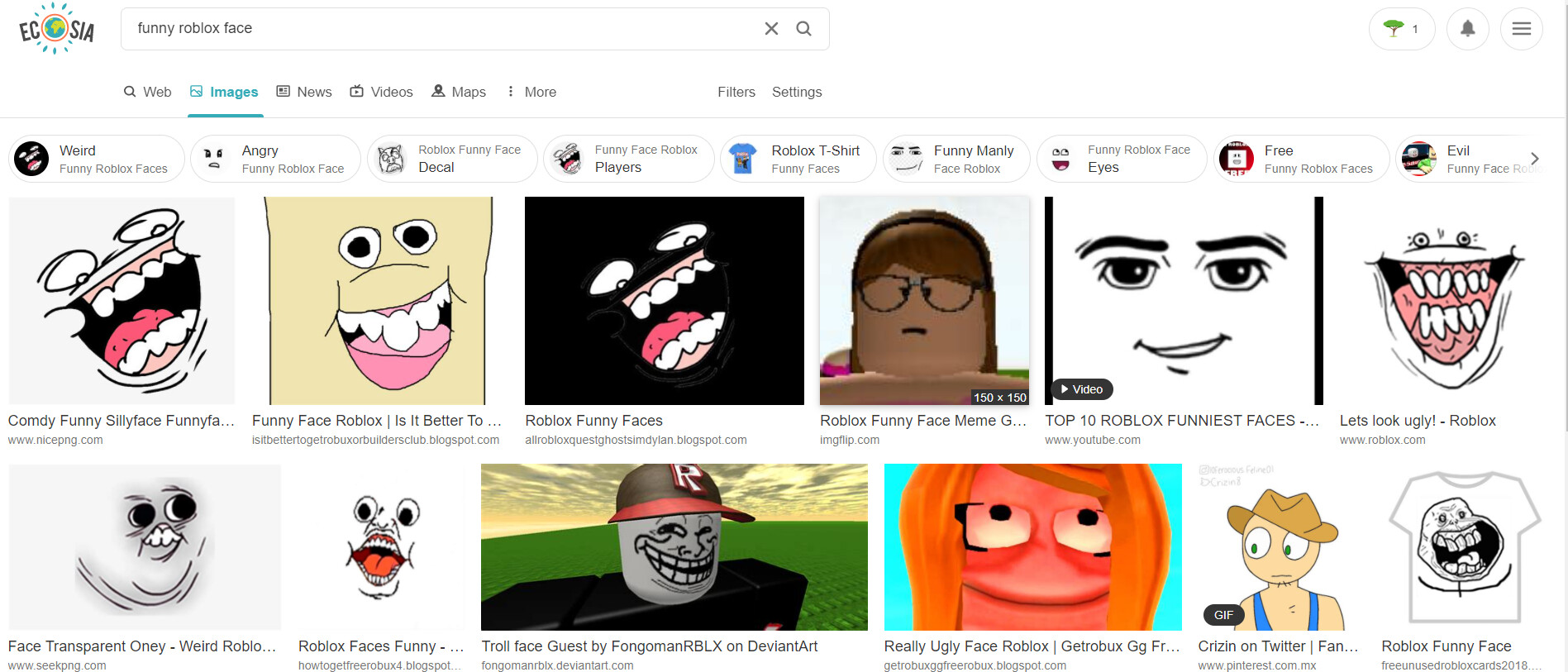Visit www.youtube.com source link
Screen dimensions: 1568x672
point(1093,441)
